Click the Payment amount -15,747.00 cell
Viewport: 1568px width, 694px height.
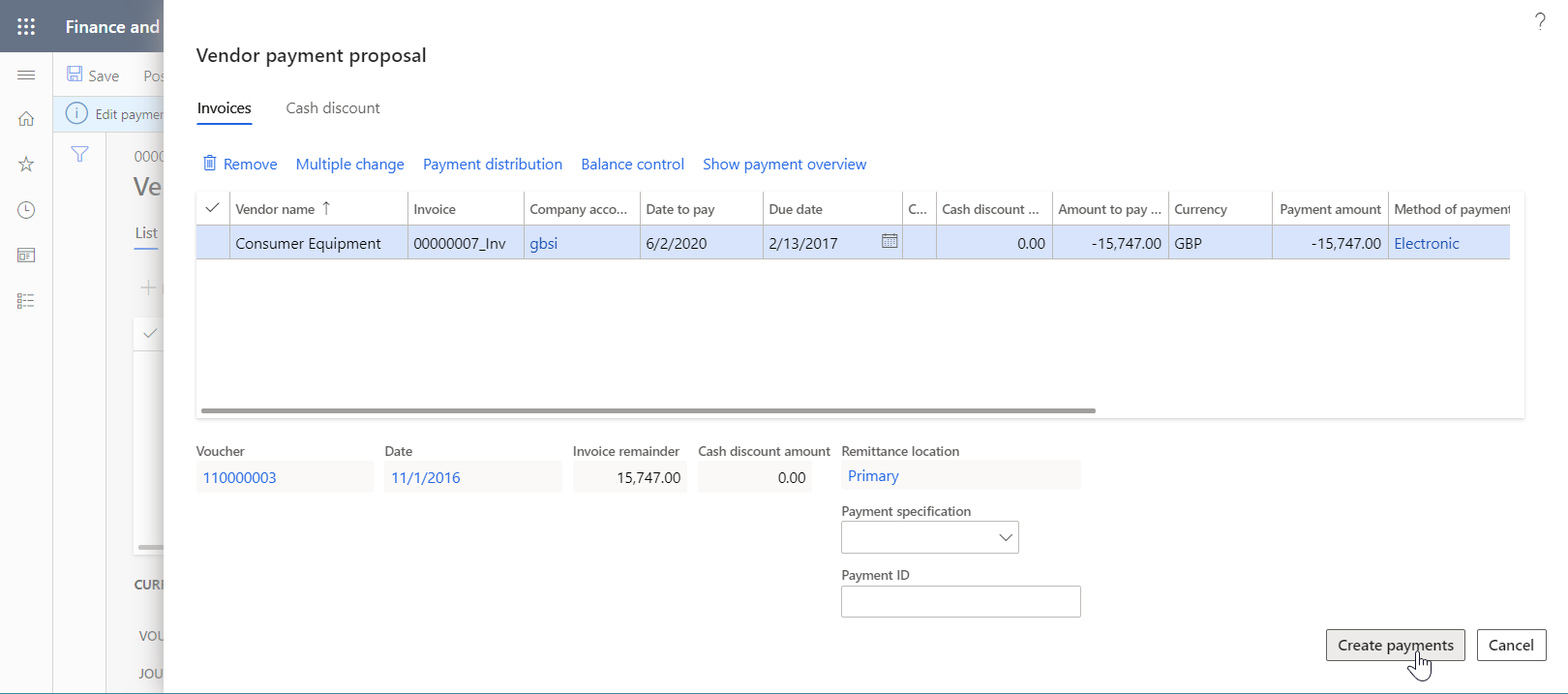pos(1331,244)
